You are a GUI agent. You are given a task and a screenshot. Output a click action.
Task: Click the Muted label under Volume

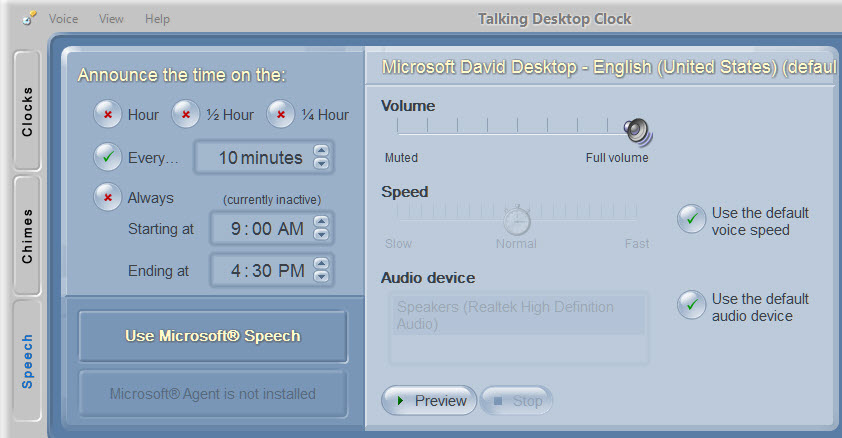[401, 158]
